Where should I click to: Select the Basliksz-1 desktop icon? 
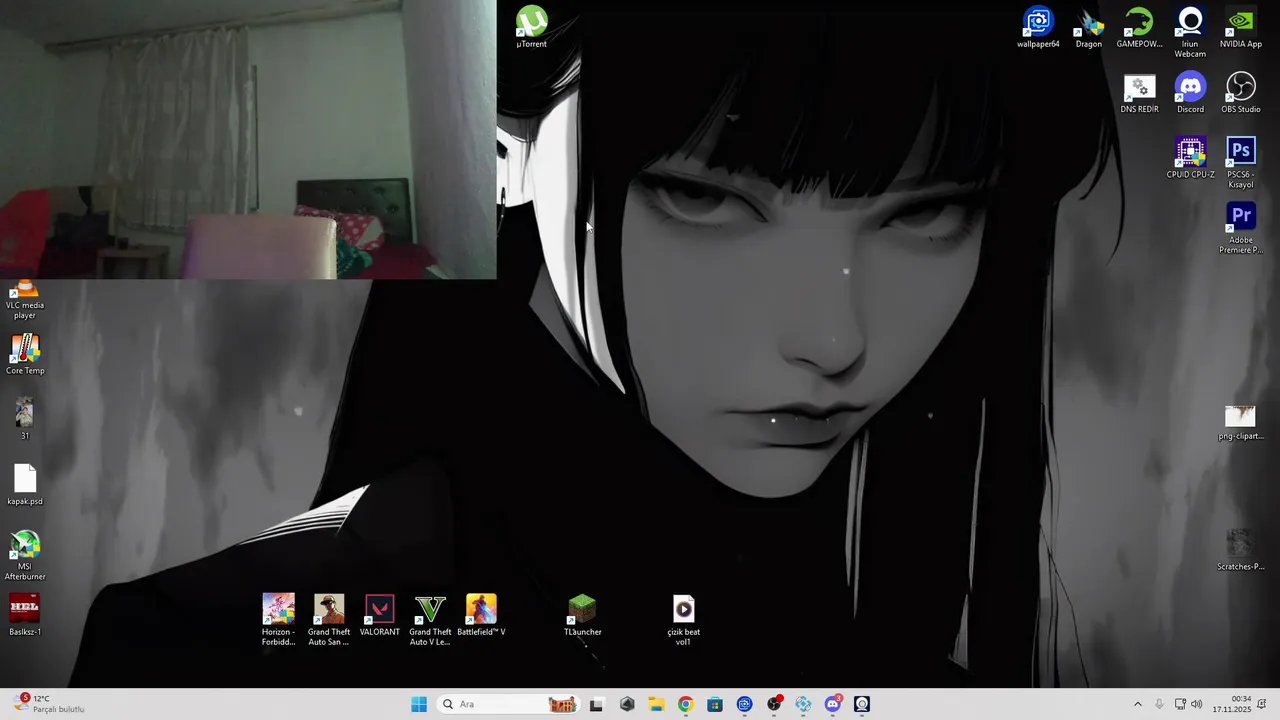[x=25, y=614]
